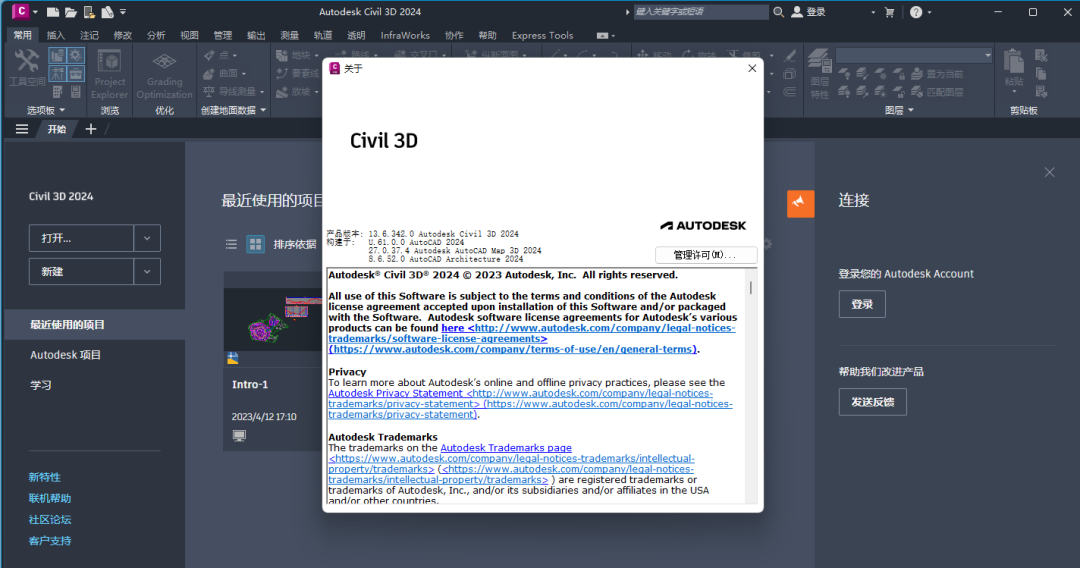1080x568 pixels.
Task: Toggle the Prospector palette icon in 选项板
Action: click(57, 56)
